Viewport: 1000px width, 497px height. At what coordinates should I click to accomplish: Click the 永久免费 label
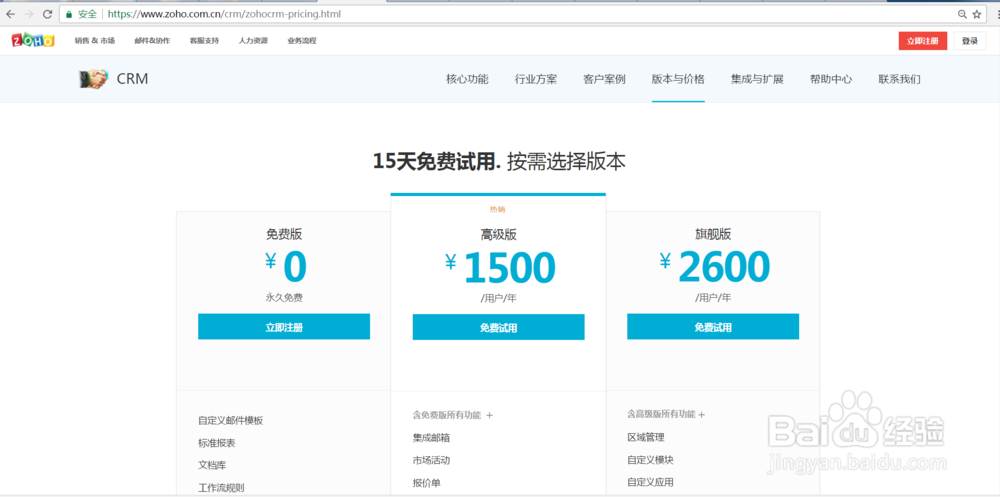click(x=284, y=297)
